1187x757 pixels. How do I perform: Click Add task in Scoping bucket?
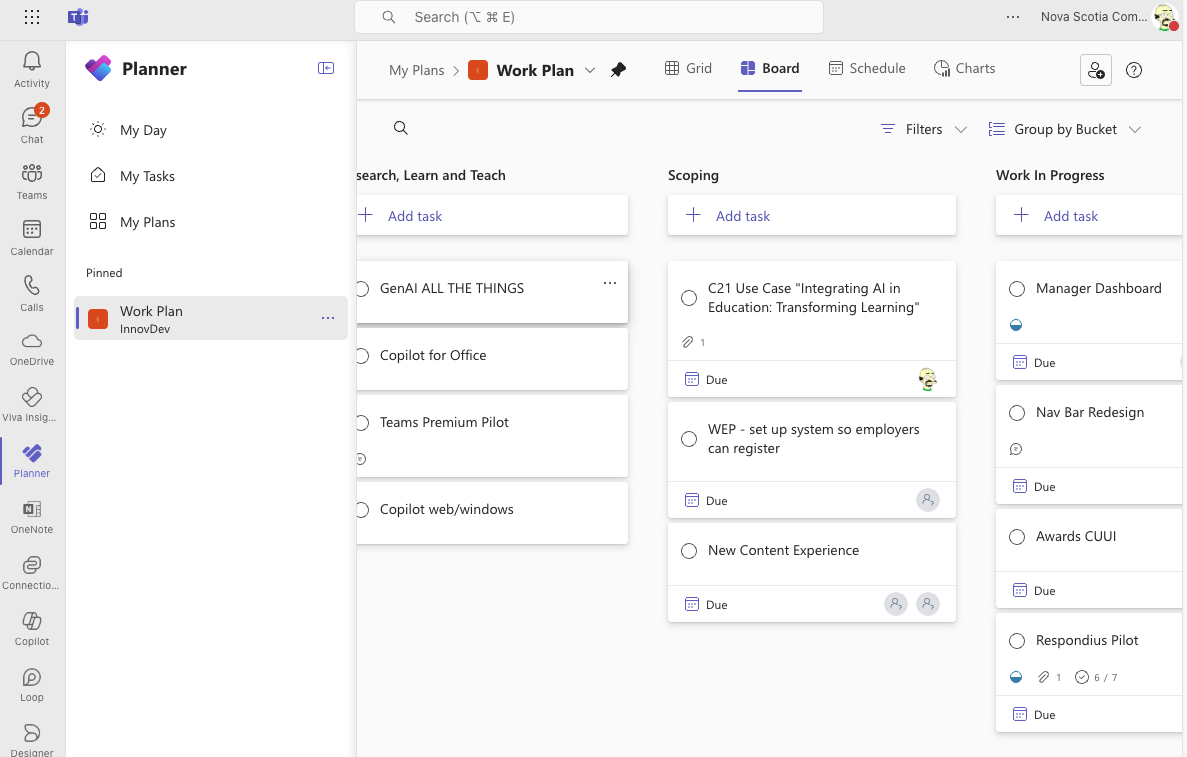(x=742, y=216)
